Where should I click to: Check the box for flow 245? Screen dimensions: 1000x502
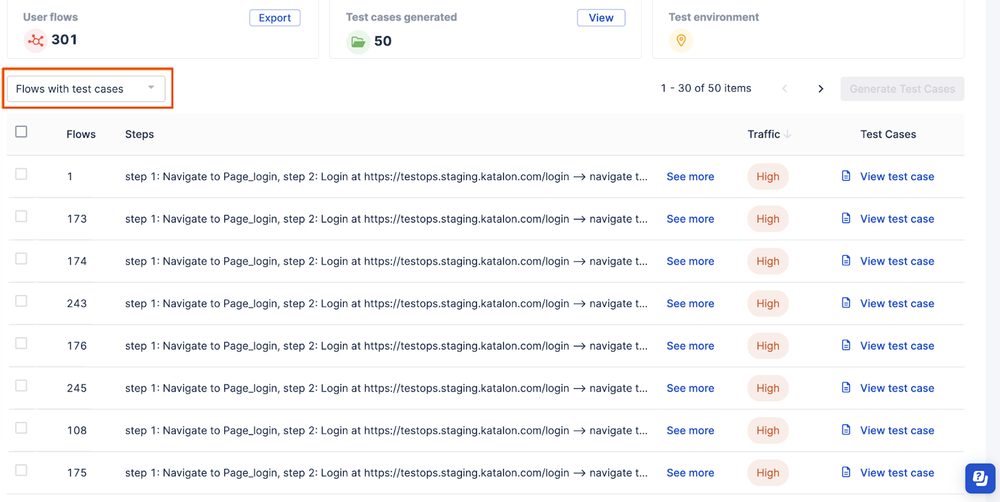pos(21,386)
